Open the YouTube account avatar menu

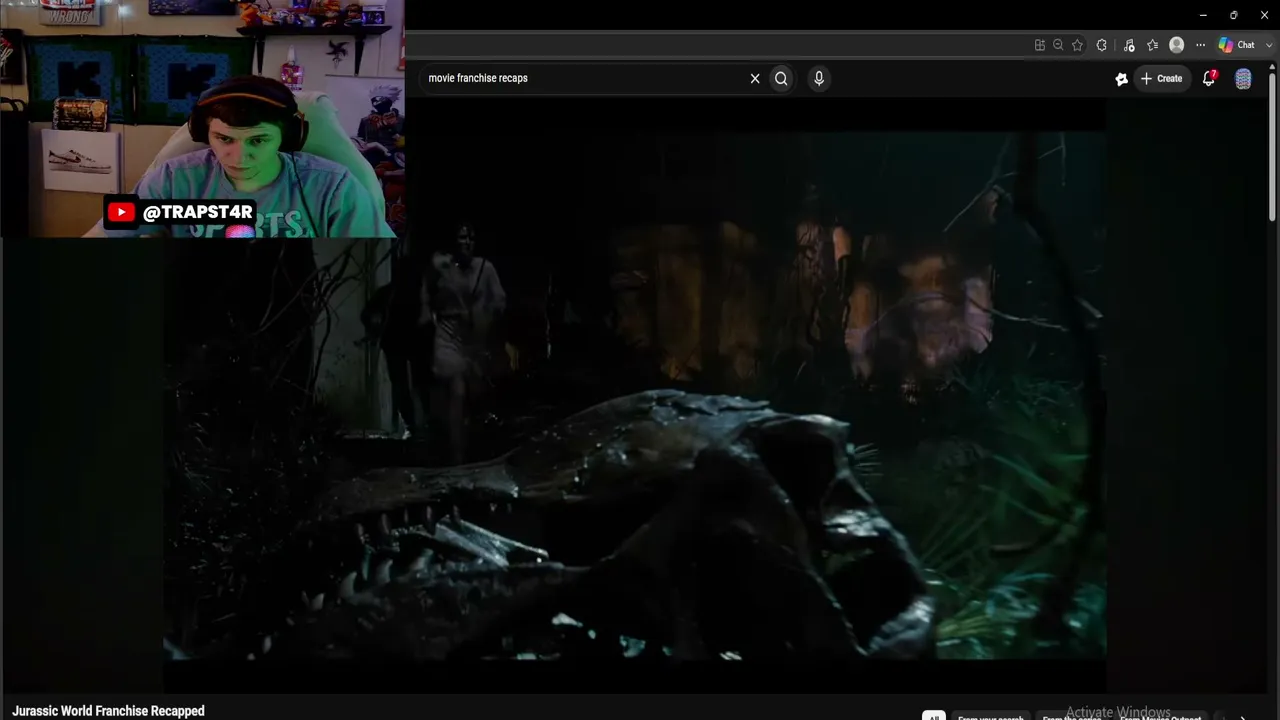(x=1243, y=79)
